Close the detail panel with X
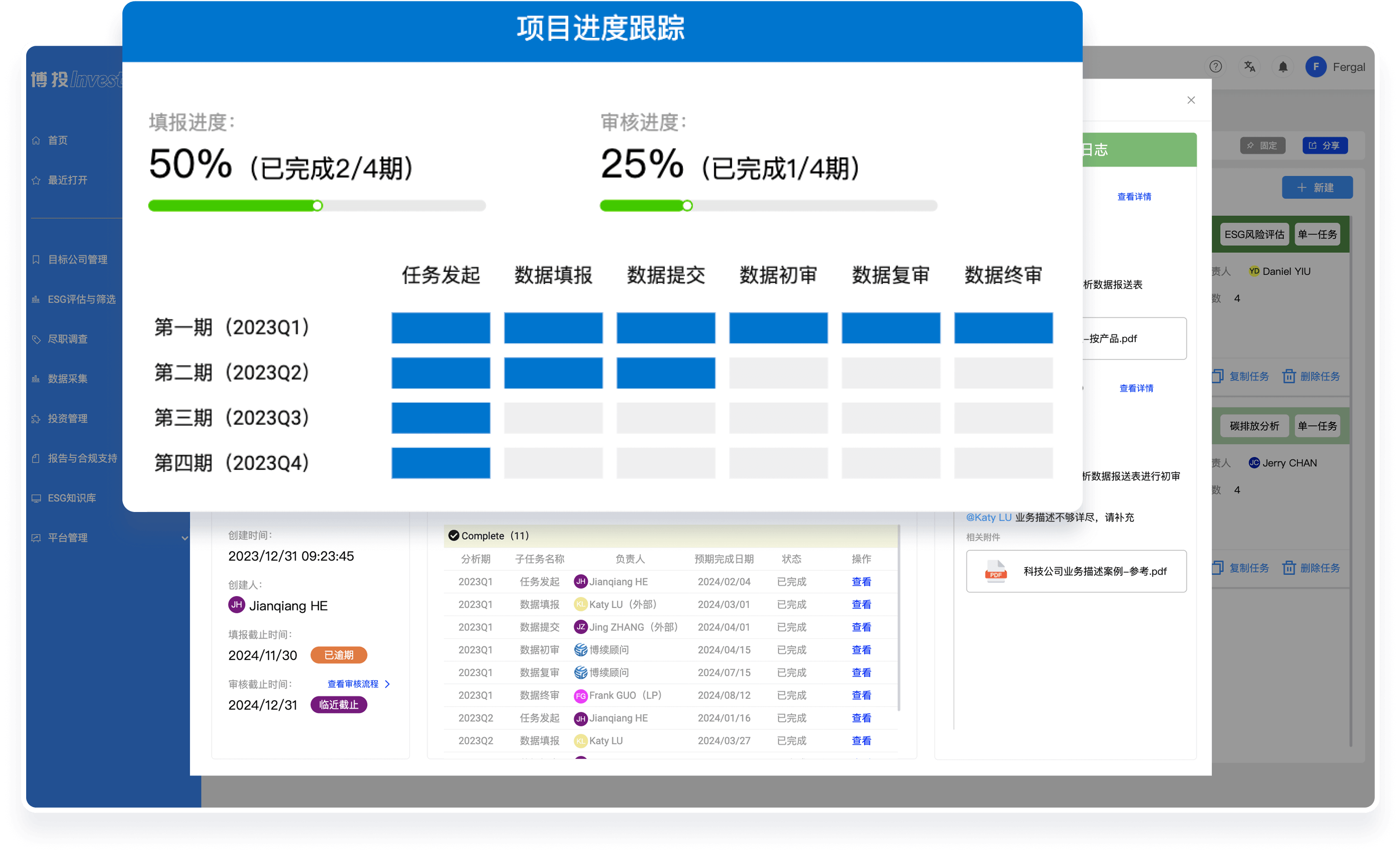1400x853 pixels. coord(1191,100)
